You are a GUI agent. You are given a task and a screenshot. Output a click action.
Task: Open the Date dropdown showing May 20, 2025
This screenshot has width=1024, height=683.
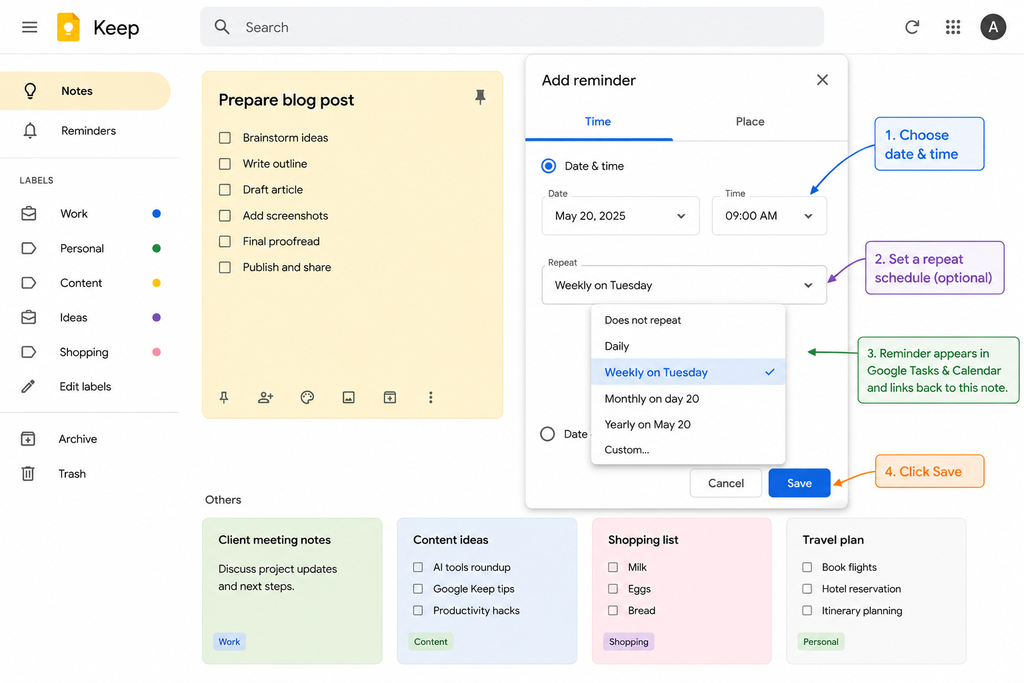pos(620,215)
